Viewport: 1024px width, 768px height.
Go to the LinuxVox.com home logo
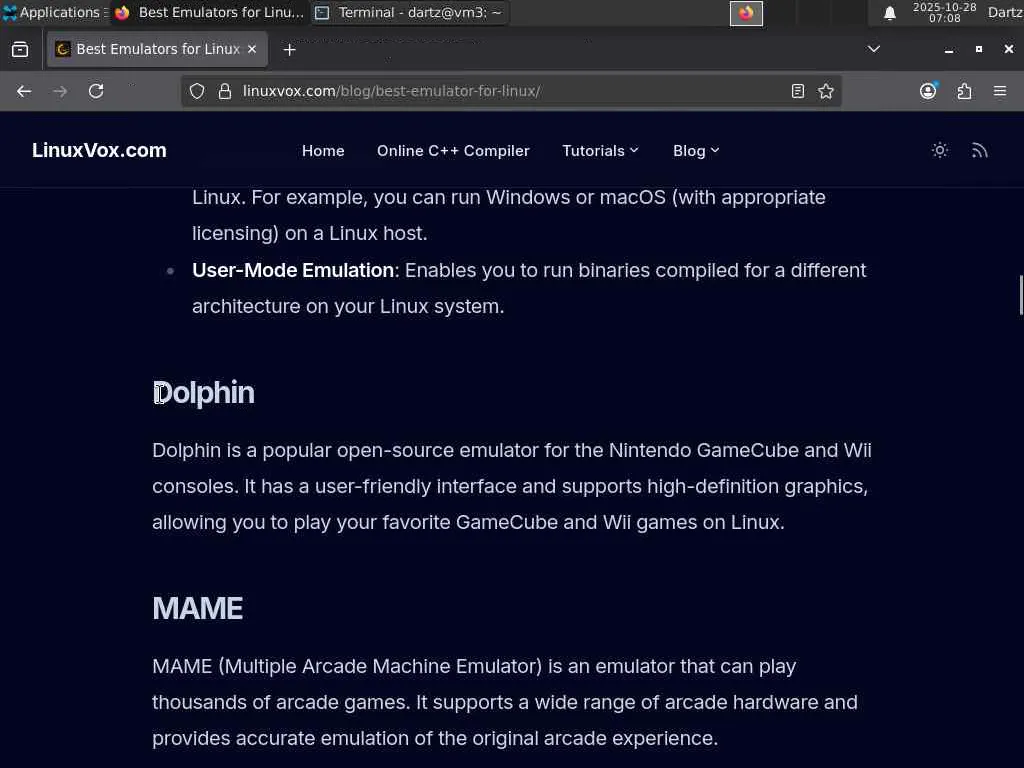(99, 150)
